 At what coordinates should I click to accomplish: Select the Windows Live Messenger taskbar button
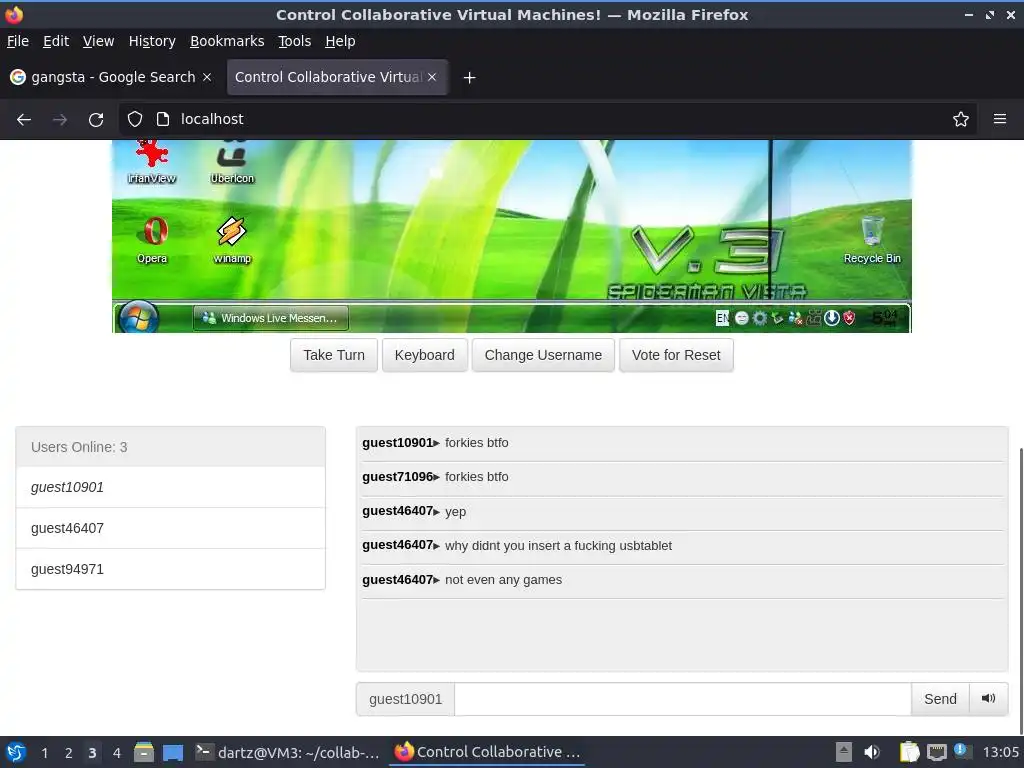tap(270, 318)
